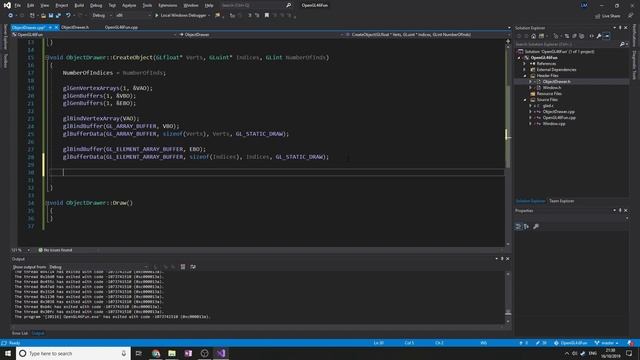This screenshot has height=360, width=640.
Task: Click the Save All toolbar icon
Action: tap(58, 16)
